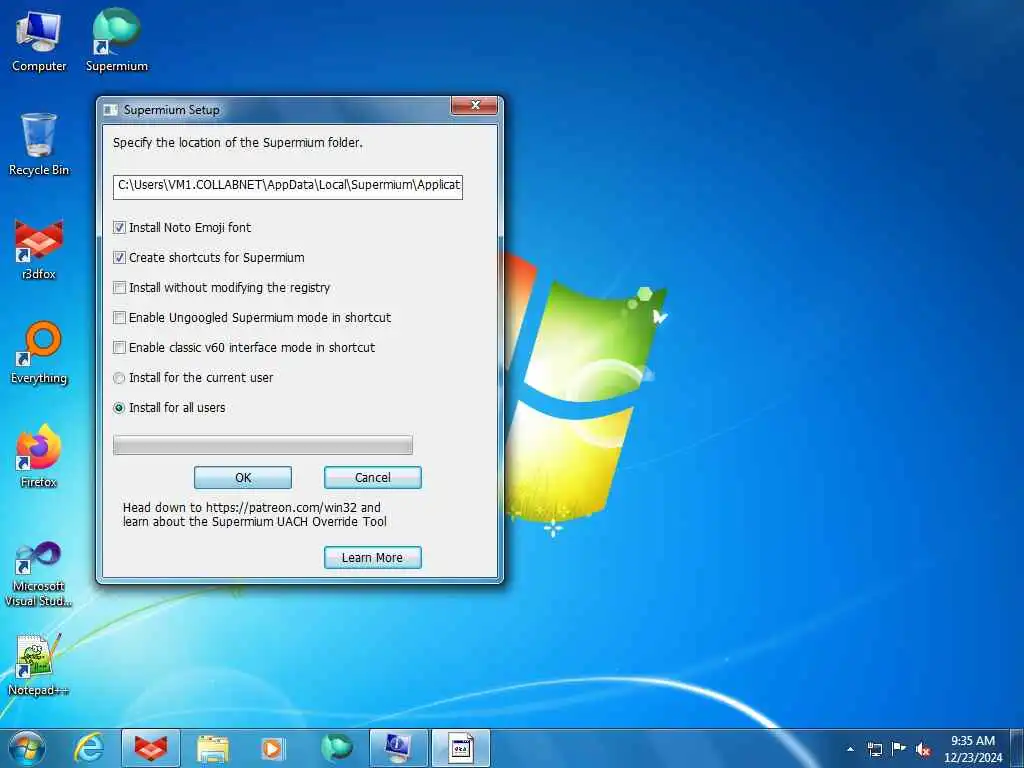The width and height of the screenshot is (1024, 768).
Task: Open the Windows Start menu orb
Action: [x=27, y=748]
